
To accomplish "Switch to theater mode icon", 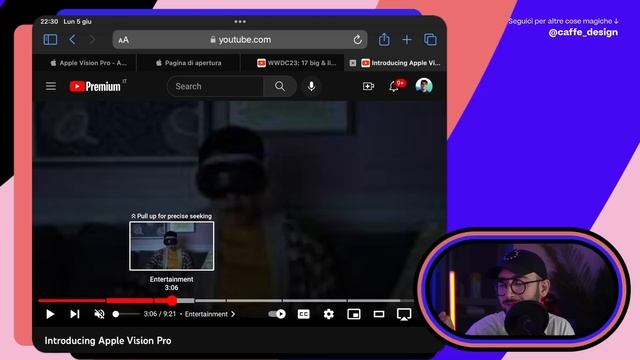I will click(379, 314).
